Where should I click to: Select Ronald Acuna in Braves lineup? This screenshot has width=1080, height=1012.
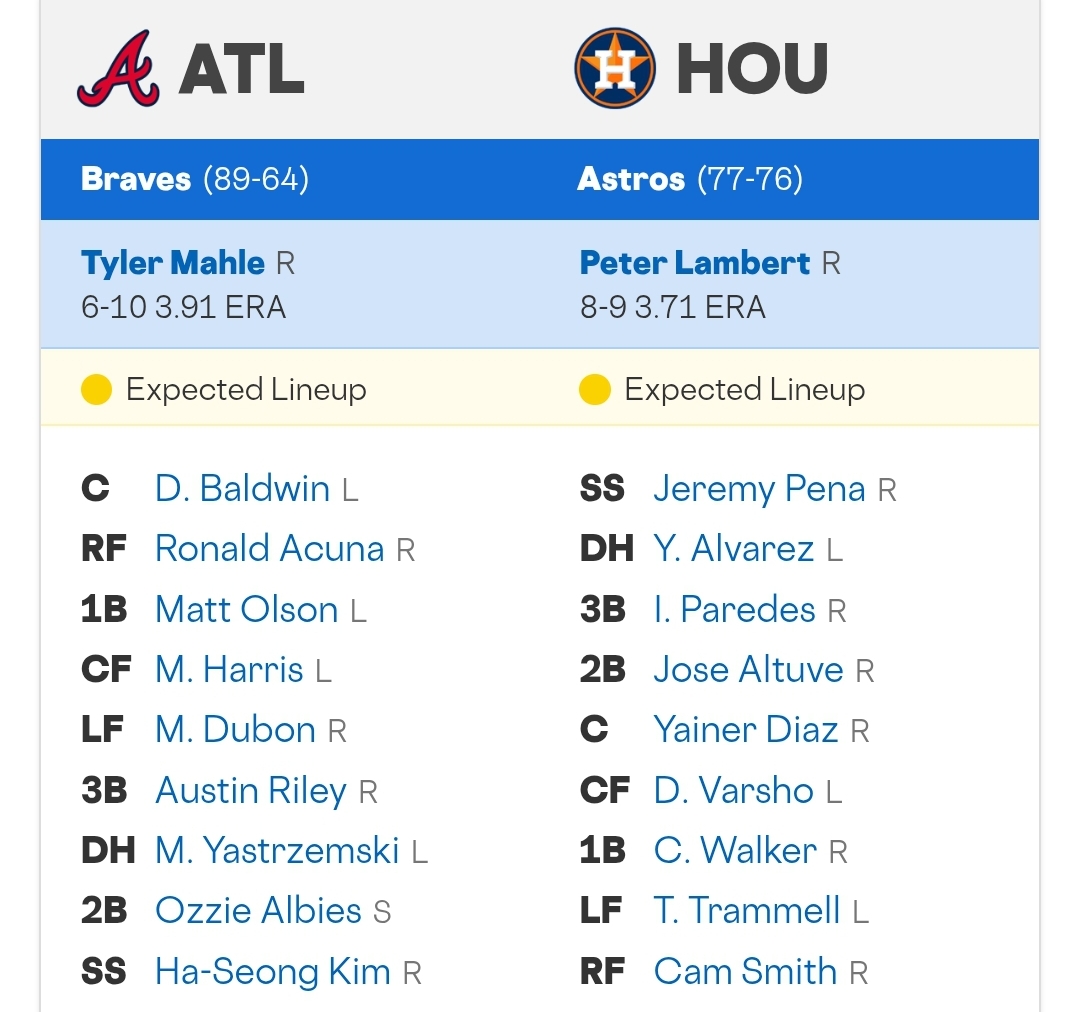[269, 549]
